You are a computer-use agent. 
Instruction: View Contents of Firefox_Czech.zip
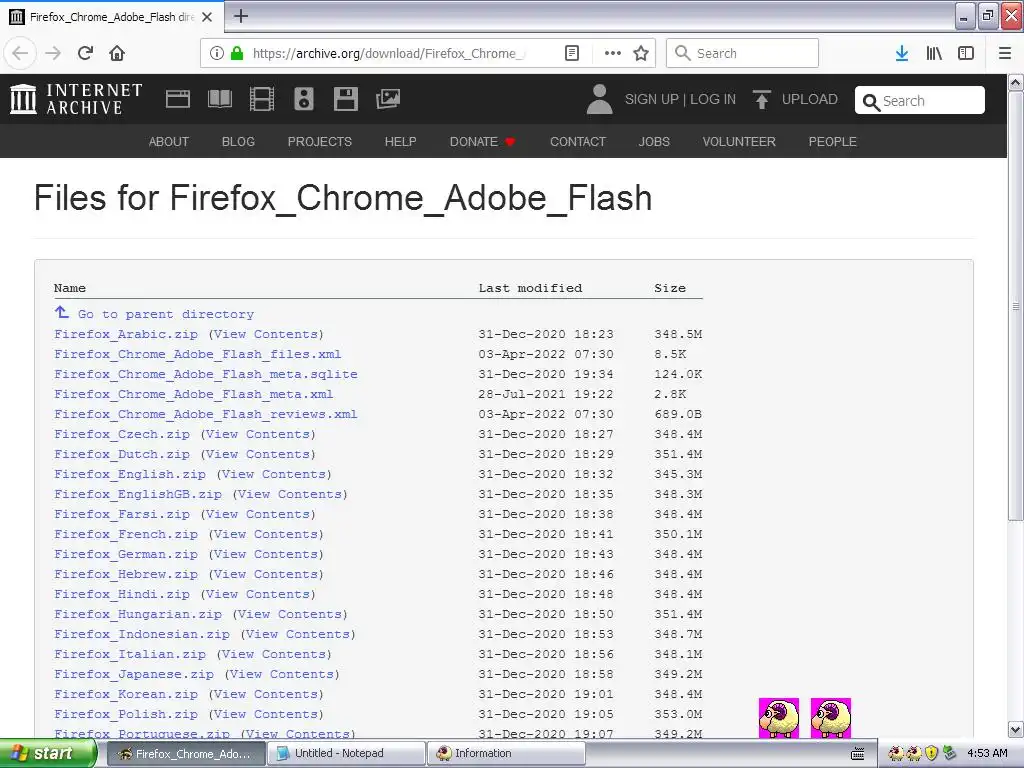257,434
